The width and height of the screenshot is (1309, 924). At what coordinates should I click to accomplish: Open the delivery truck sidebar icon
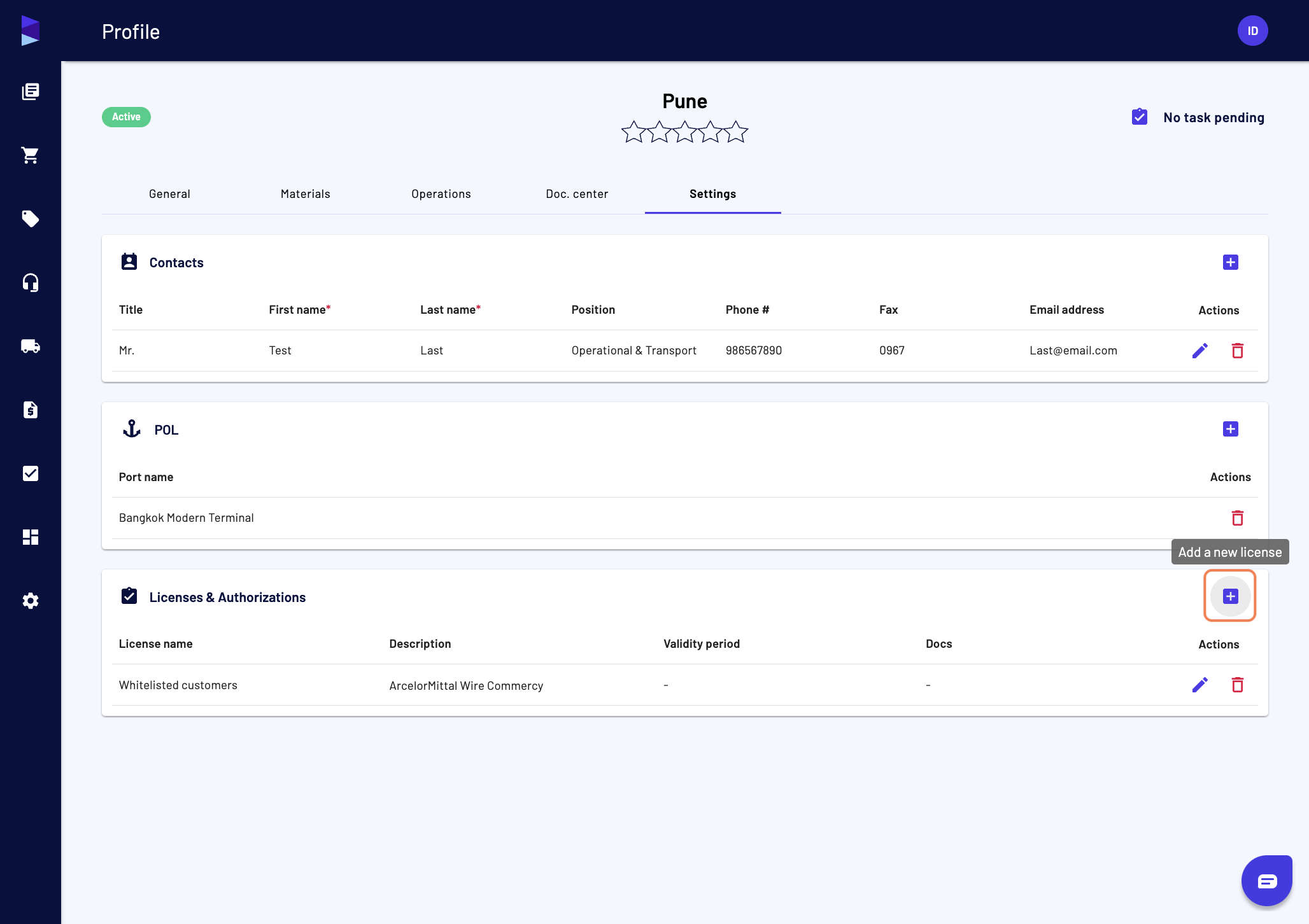pos(31,346)
